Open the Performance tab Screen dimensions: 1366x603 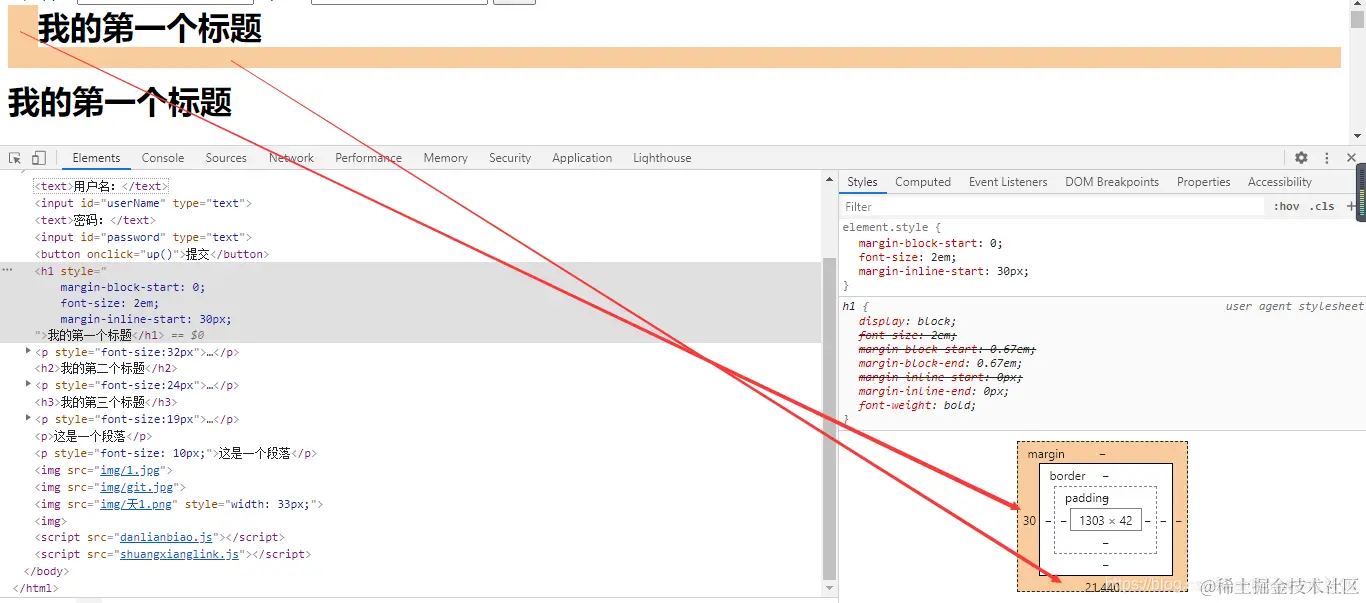click(368, 158)
